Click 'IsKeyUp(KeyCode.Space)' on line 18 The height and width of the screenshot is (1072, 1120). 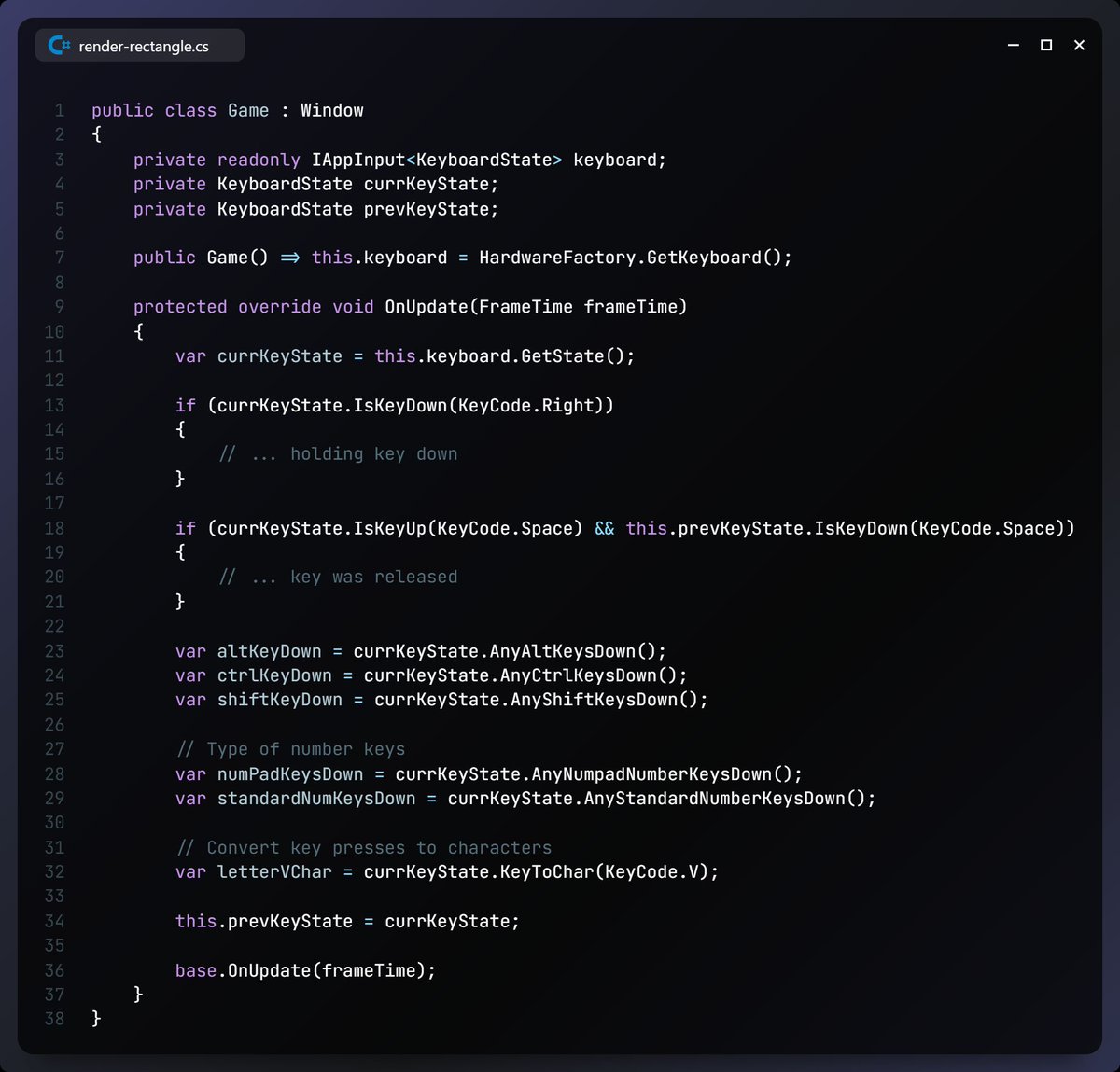point(468,528)
